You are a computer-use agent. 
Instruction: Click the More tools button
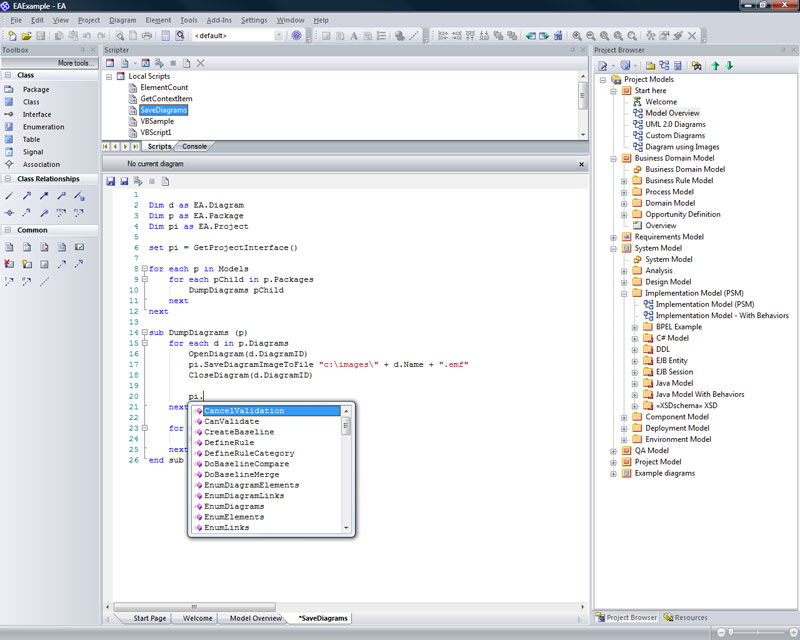click(x=76, y=63)
